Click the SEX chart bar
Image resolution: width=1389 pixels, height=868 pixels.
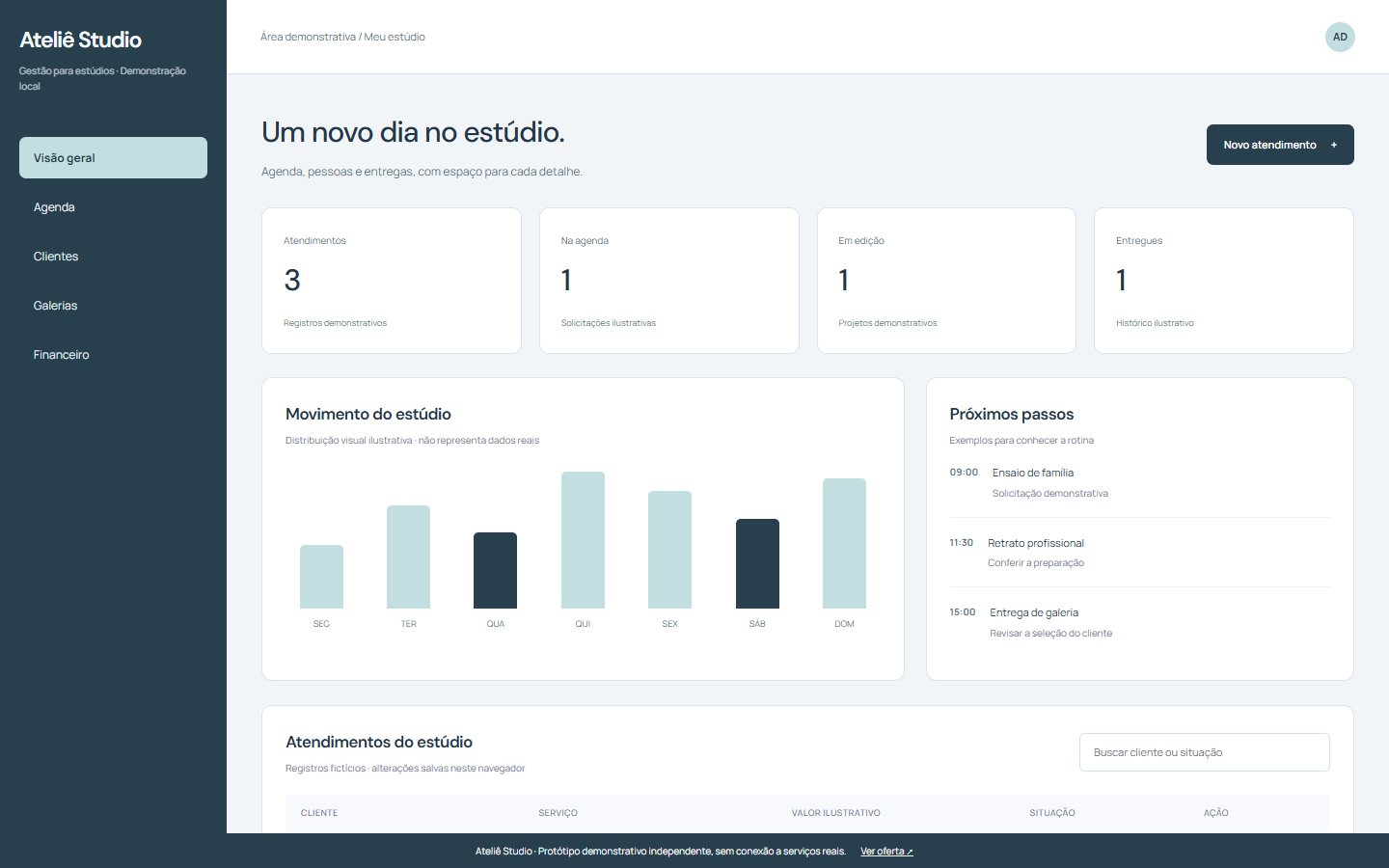669,550
